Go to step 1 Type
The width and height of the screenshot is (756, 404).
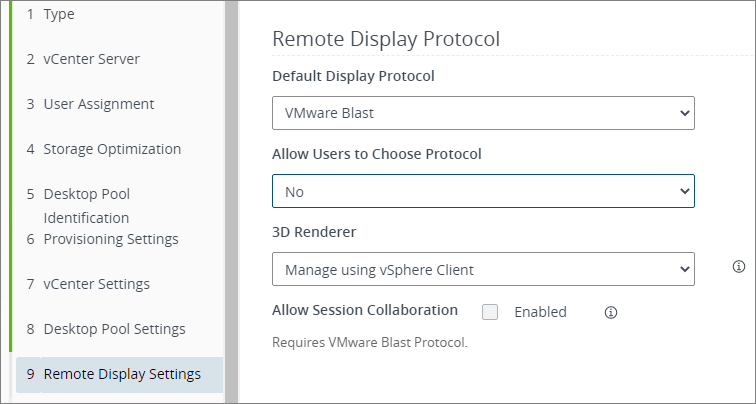58,14
